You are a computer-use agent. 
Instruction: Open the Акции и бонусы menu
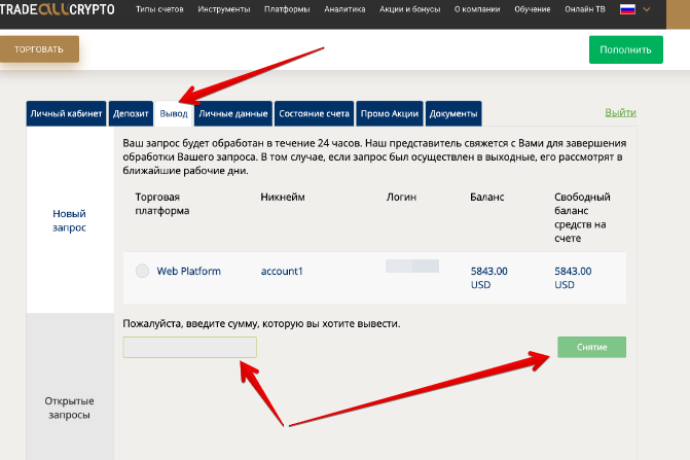pos(410,9)
